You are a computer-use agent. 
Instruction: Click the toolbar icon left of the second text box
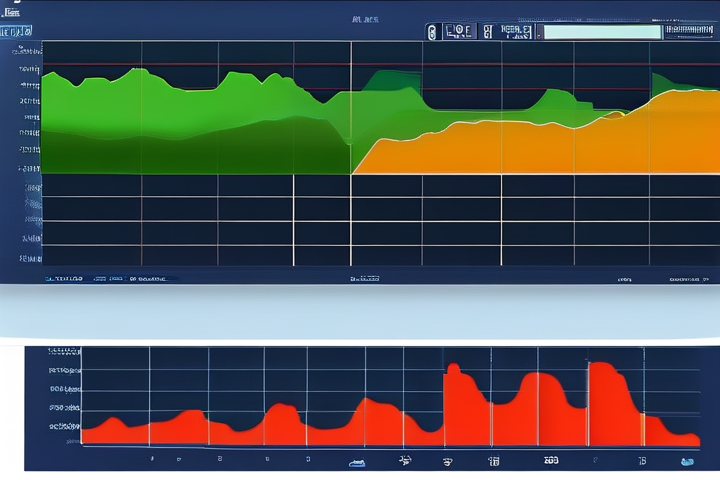point(487,32)
